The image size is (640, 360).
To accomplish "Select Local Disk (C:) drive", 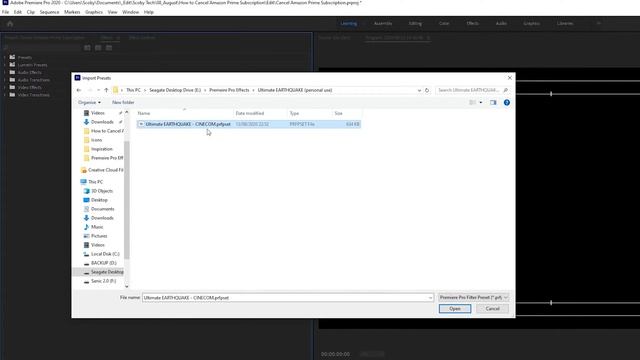I will [x=105, y=254].
